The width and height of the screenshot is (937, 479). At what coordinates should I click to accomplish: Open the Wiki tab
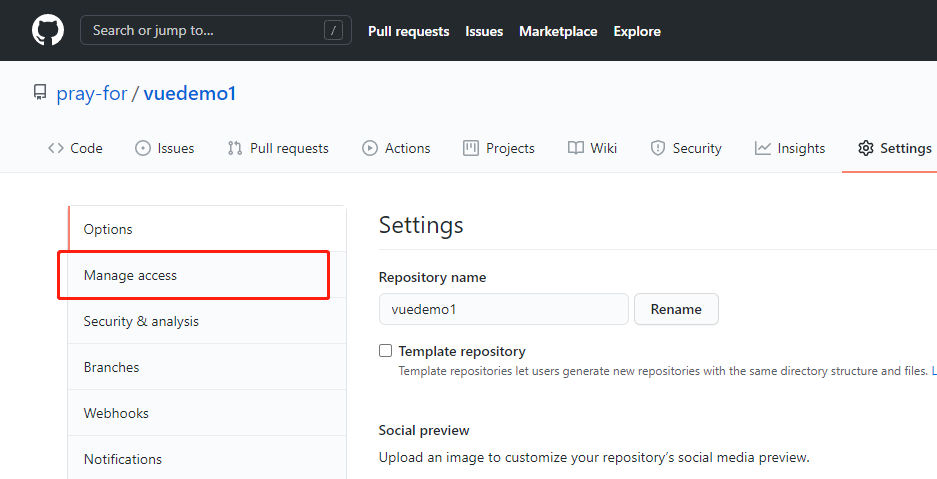pyautogui.click(x=603, y=148)
